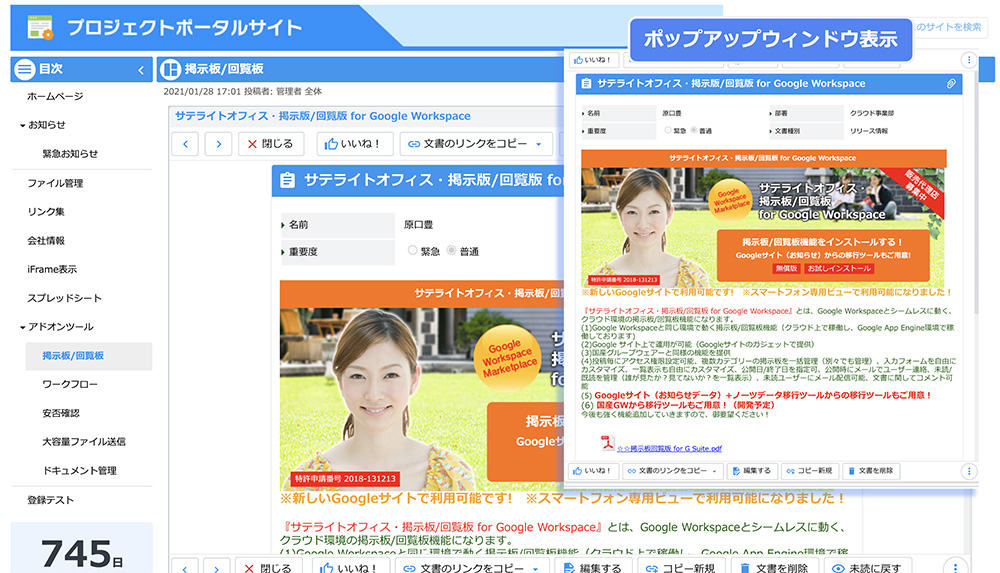The height and width of the screenshot is (573, 1000).
Task: Click 文書のリンクをコピー in the popup bottom toolbar
Action: (x=673, y=471)
